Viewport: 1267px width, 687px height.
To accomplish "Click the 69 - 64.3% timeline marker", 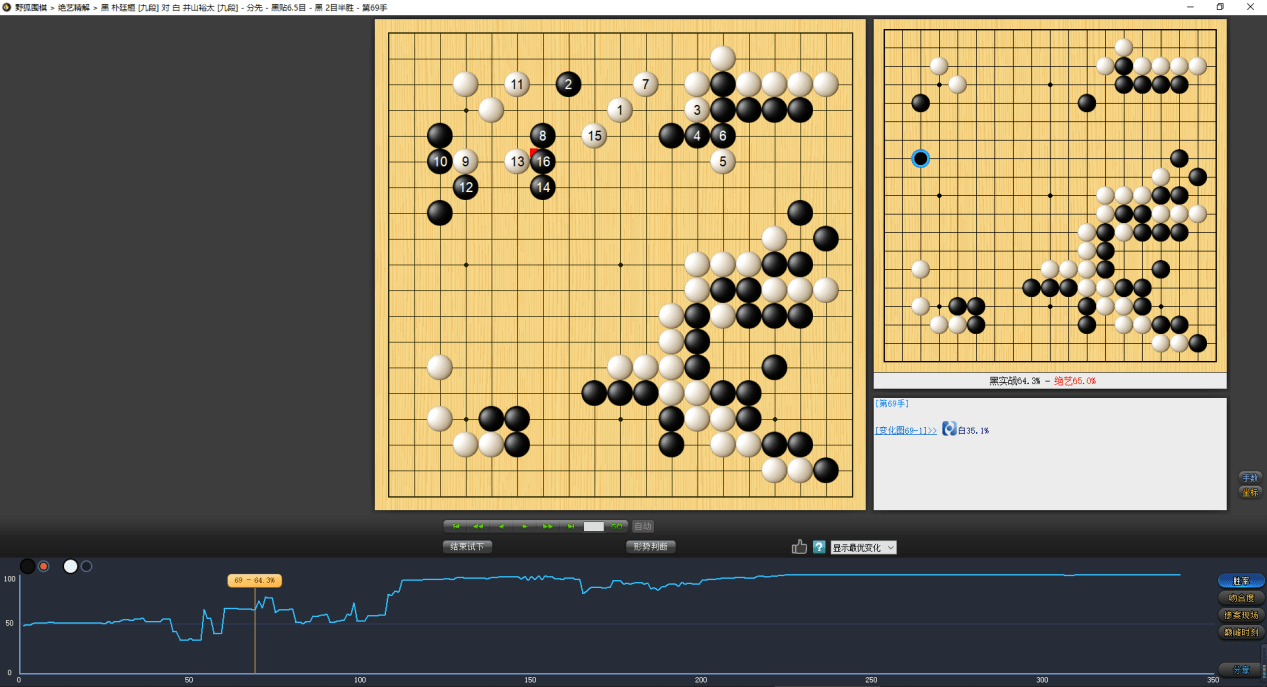I will coord(254,580).
